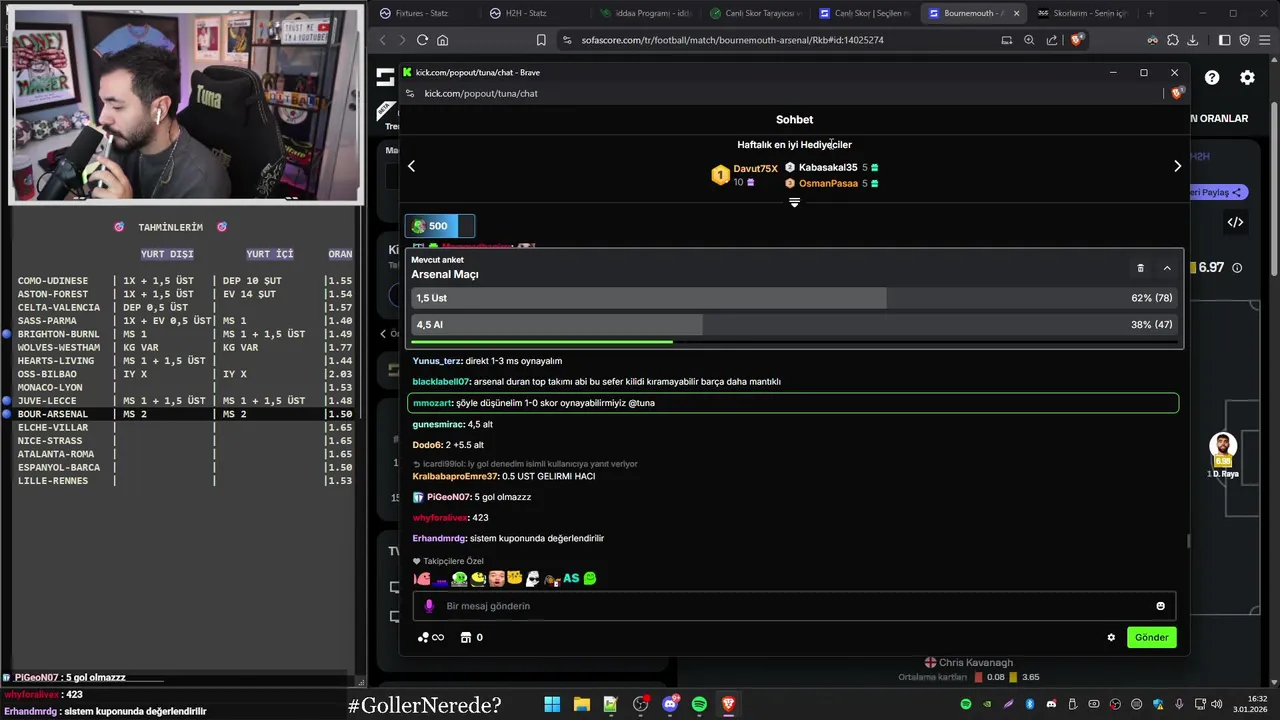The height and width of the screenshot is (720, 1280).
Task: Open a new browser tab
Action: (1150, 13)
